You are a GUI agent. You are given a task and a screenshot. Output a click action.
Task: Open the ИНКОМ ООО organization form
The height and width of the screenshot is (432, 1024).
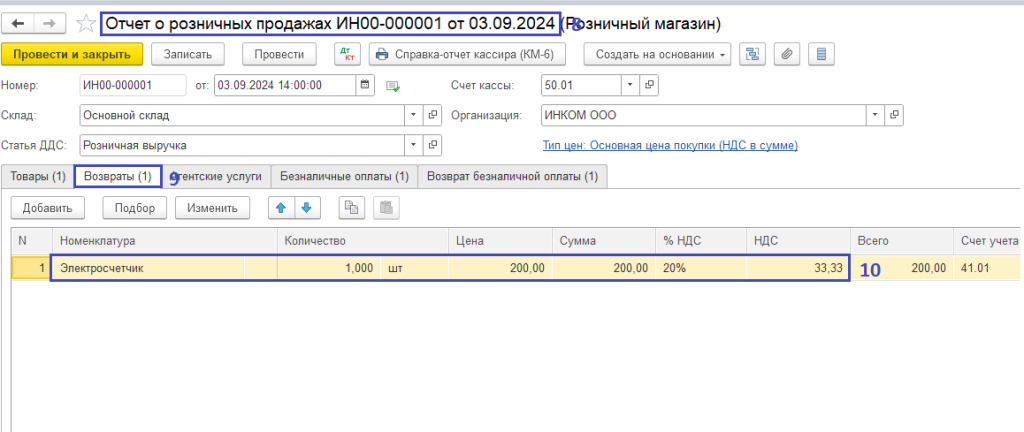click(x=895, y=116)
